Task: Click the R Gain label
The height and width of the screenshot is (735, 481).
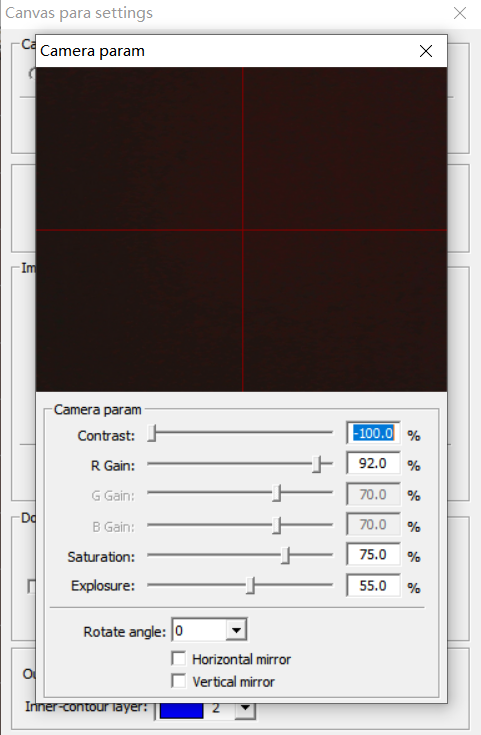Action: [113, 466]
